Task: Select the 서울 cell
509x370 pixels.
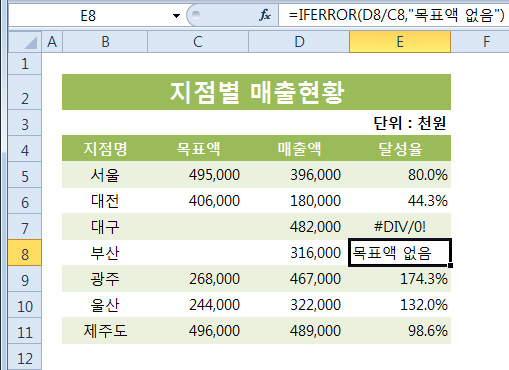Action: [105, 175]
